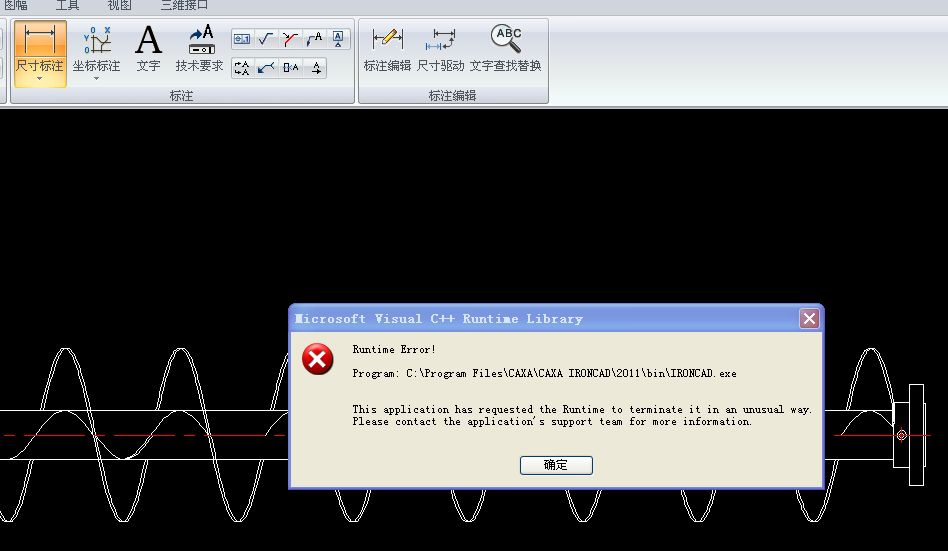The image size is (948, 551).
Task: Click the IRONCAD.exe program path text
Action: [544, 374]
